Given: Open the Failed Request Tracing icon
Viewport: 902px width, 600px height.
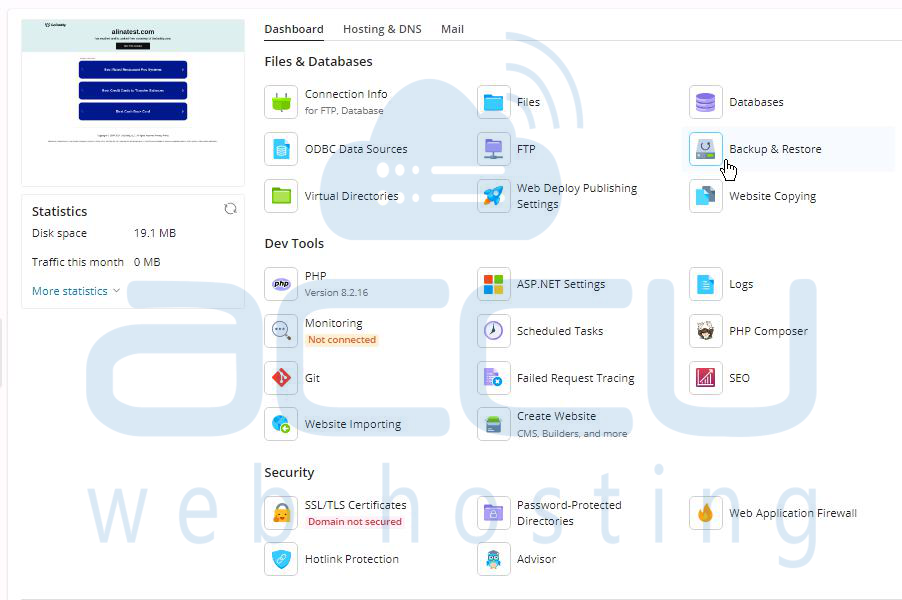Looking at the screenshot, I should pyautogui.click(x=494, y=378).
